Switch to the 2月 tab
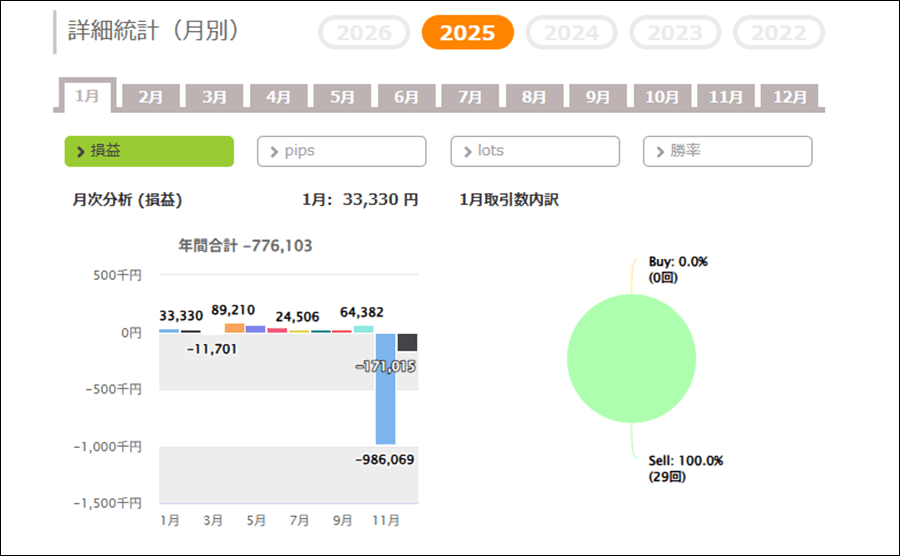900x556 pixels. [x=151, y=97]
